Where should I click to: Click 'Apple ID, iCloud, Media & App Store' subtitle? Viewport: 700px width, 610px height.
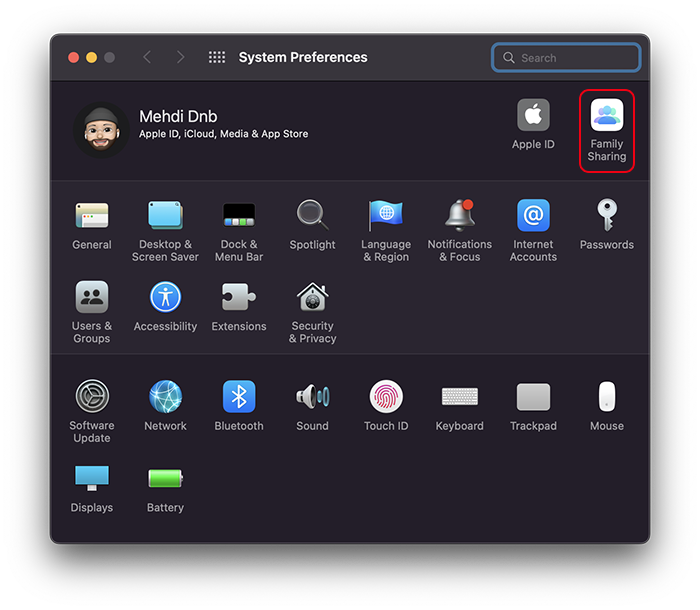tap(224, 134)
